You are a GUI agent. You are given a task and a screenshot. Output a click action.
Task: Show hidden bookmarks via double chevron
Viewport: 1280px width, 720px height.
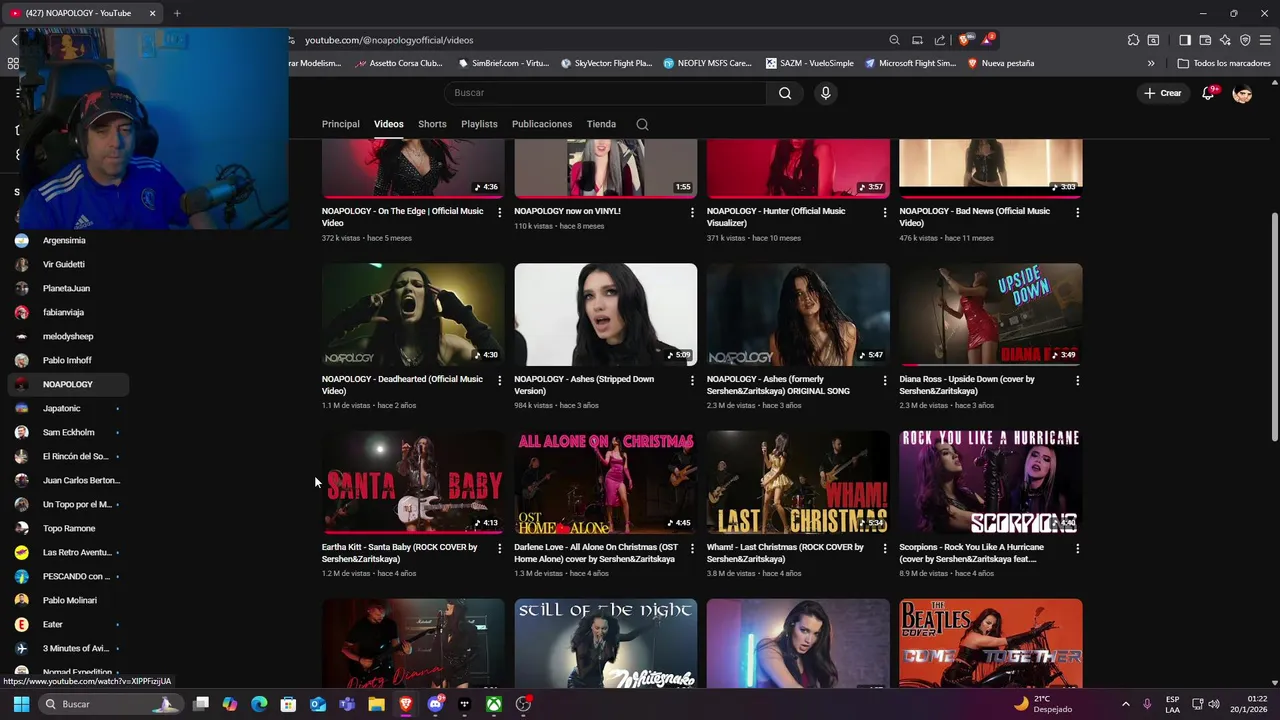click(1151, 63)
